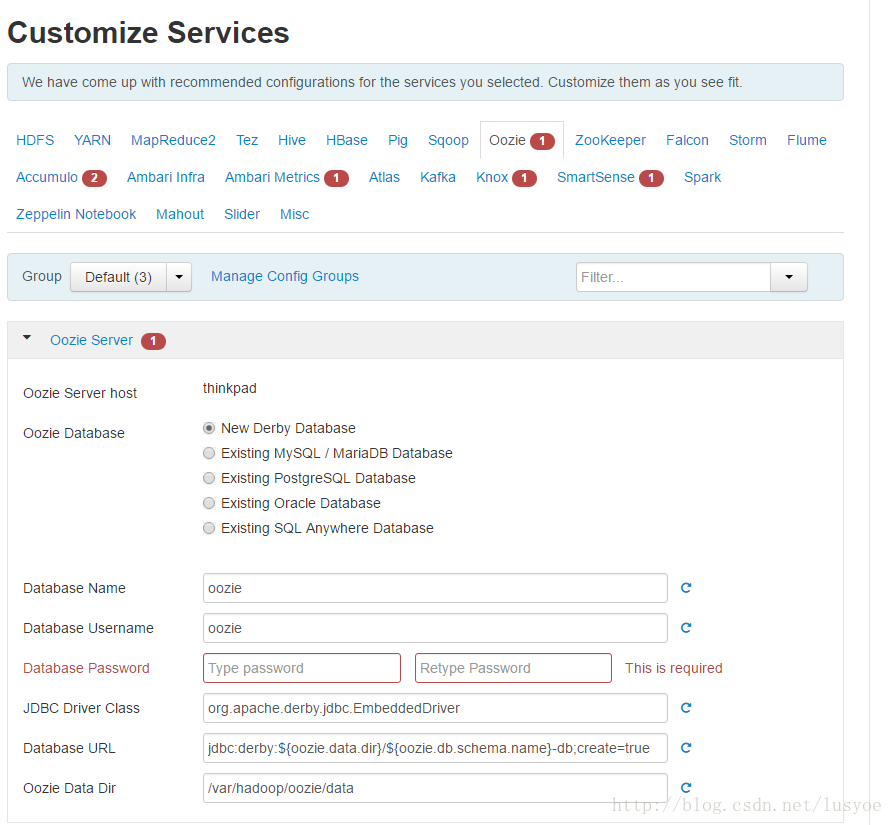Viewport: 893px width, 825px height.
Task: Click the JDBC Driver Class field
Action: coord(435,707)
